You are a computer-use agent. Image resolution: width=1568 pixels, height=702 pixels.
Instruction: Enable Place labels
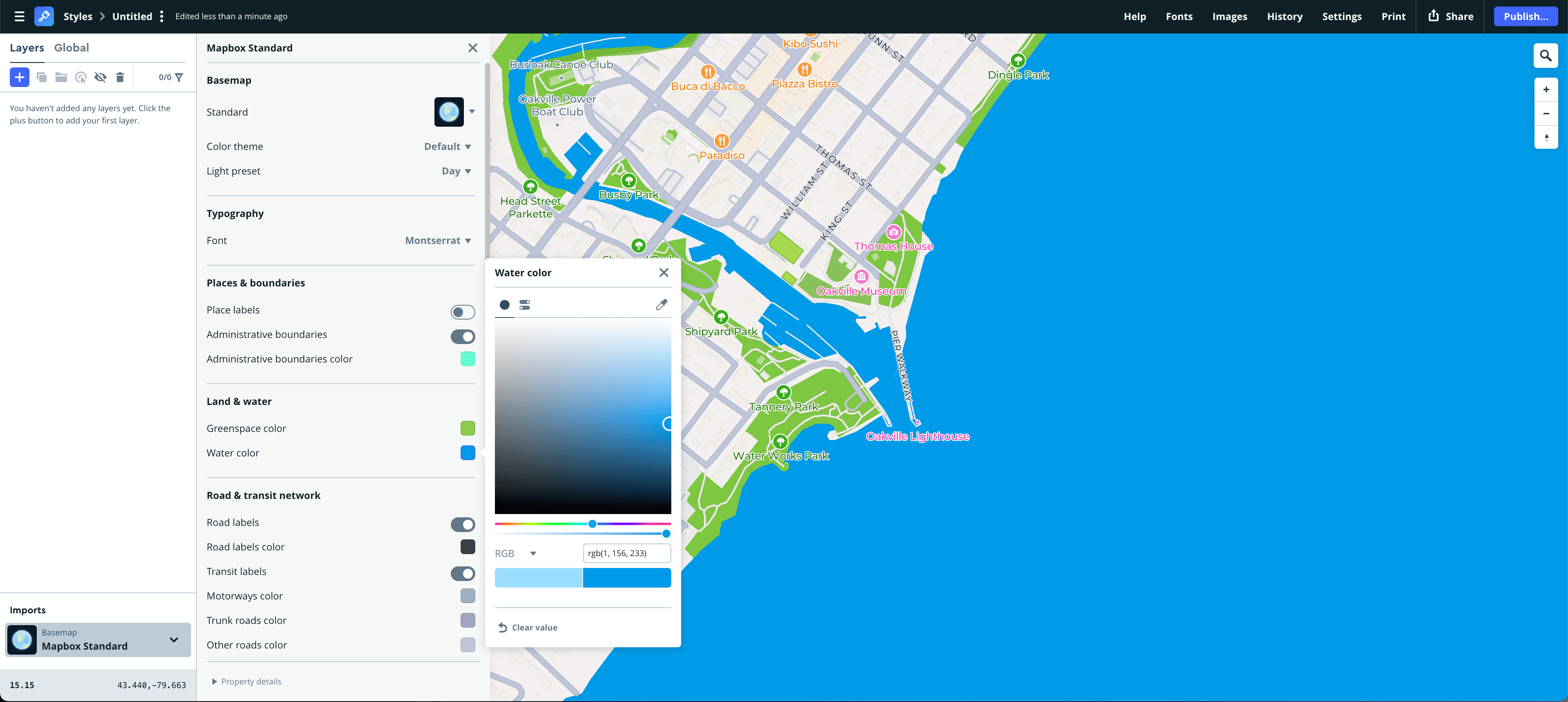[x=463, y=312]
